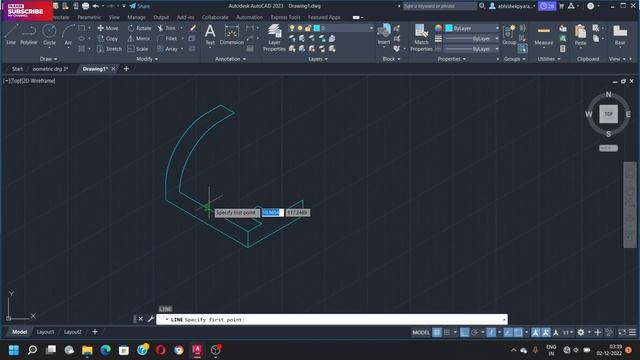
Task: Click the keyword search input field
Action: pyautogui.click(x=439, y=6)
